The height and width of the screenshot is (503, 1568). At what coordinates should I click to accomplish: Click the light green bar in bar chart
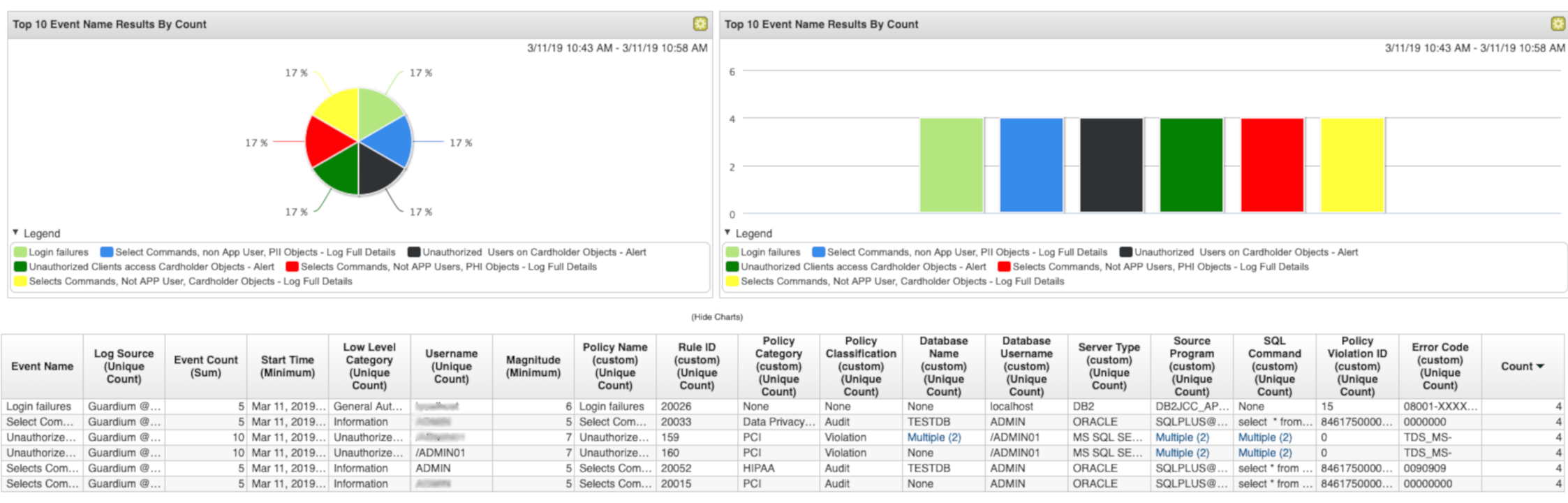951,165
